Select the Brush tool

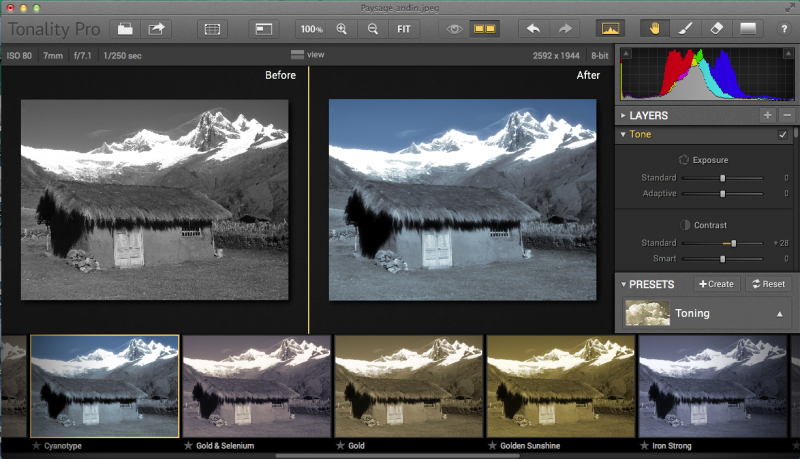(x=685, y=29)
